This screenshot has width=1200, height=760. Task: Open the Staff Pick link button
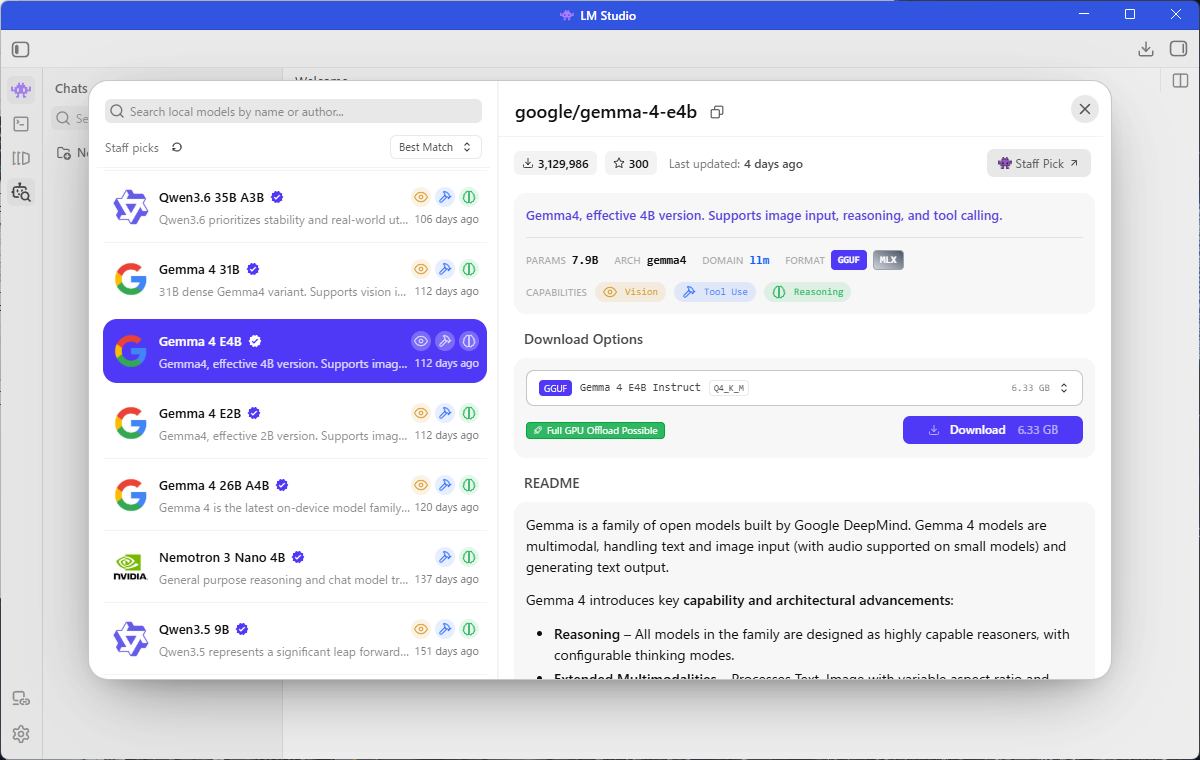pos(1038,163)
